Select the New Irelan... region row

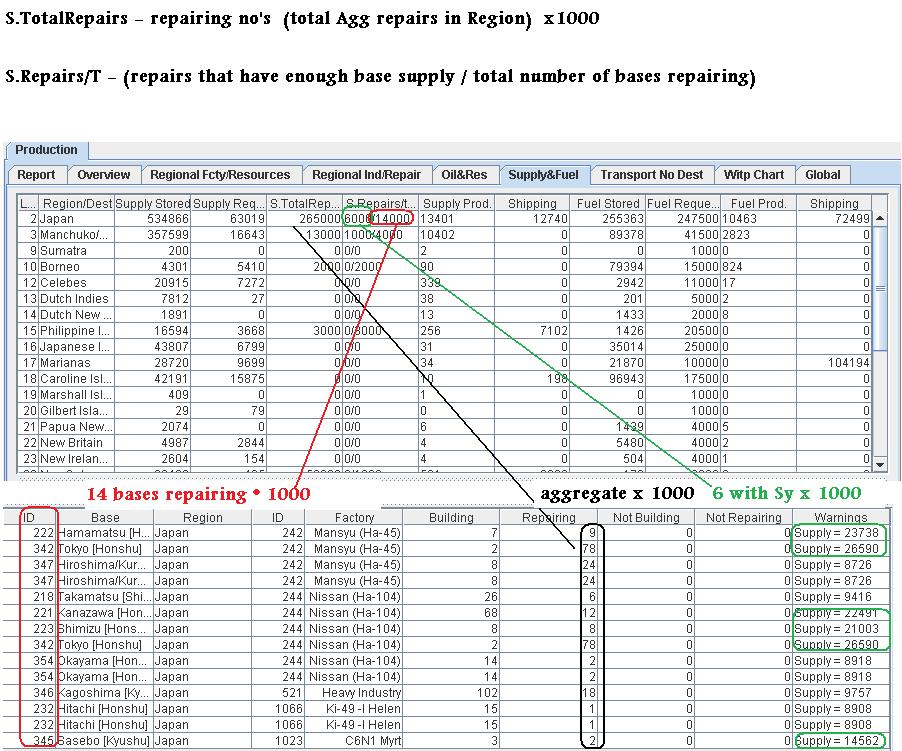[445, 459]
